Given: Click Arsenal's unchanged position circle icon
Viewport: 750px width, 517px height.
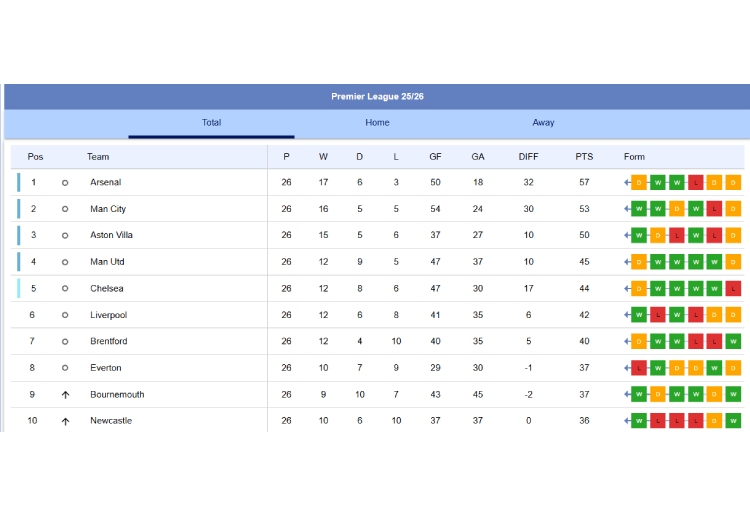Looking at the screenshot, I should (65, 183).
